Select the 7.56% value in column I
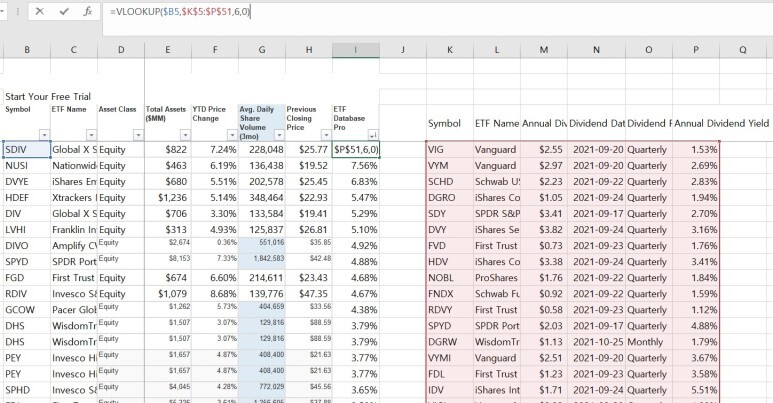This screenshot has width=773, height=403. (x=356, y=166)
